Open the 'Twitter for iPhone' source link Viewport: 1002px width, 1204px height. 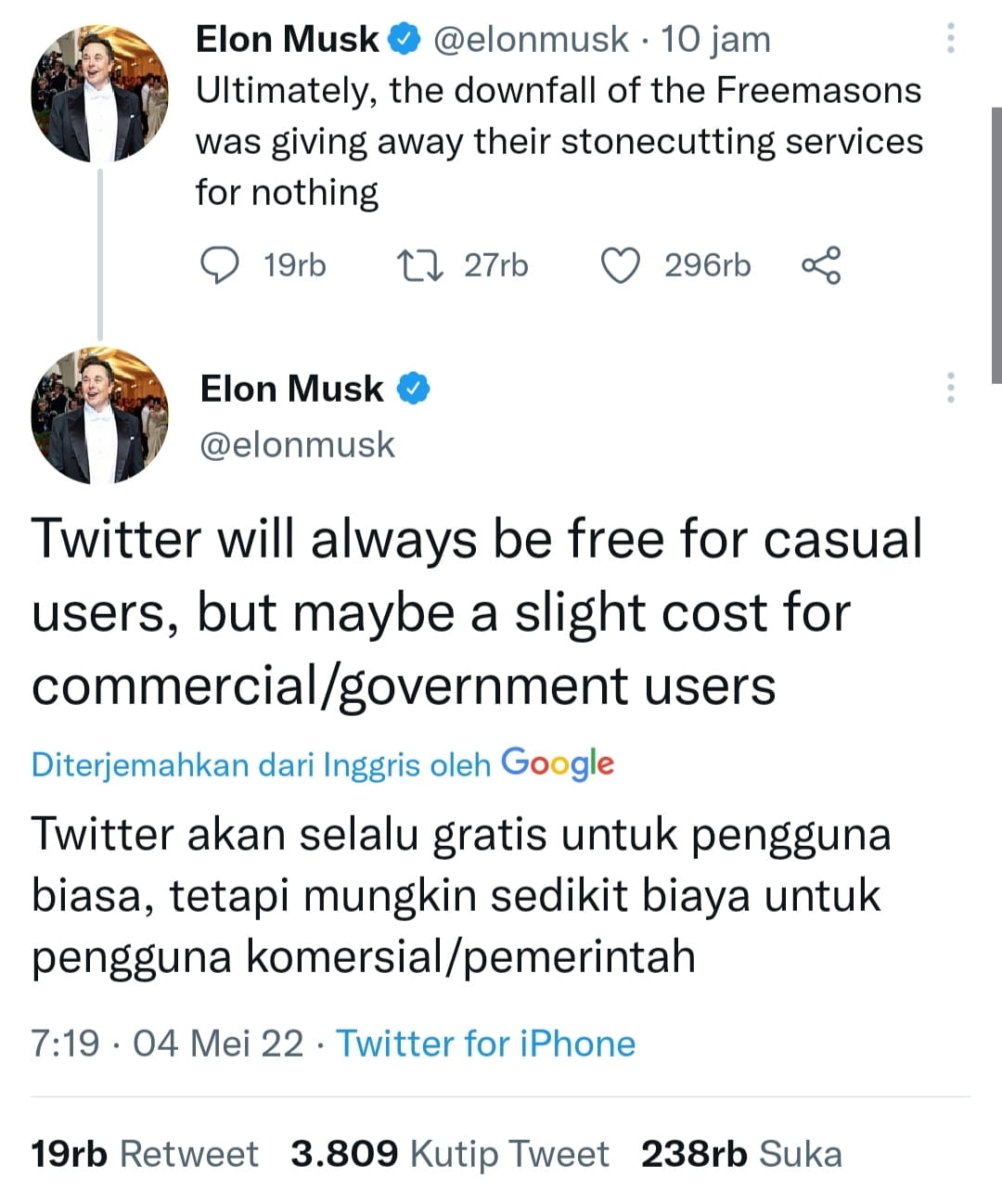(x=485, y=1044)
